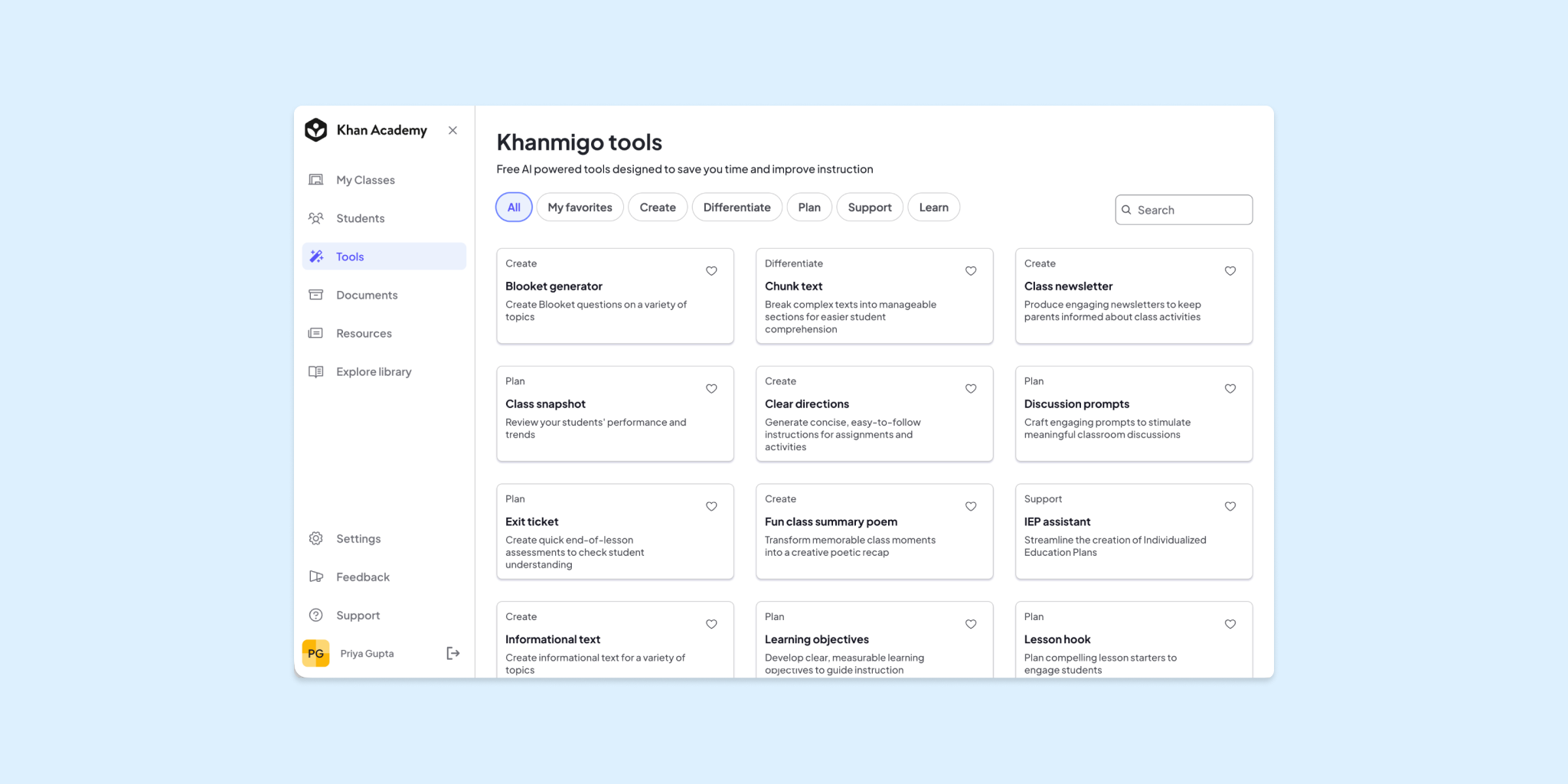
Task: Open the Class snapshot tool
Action: tap(615, 413)
